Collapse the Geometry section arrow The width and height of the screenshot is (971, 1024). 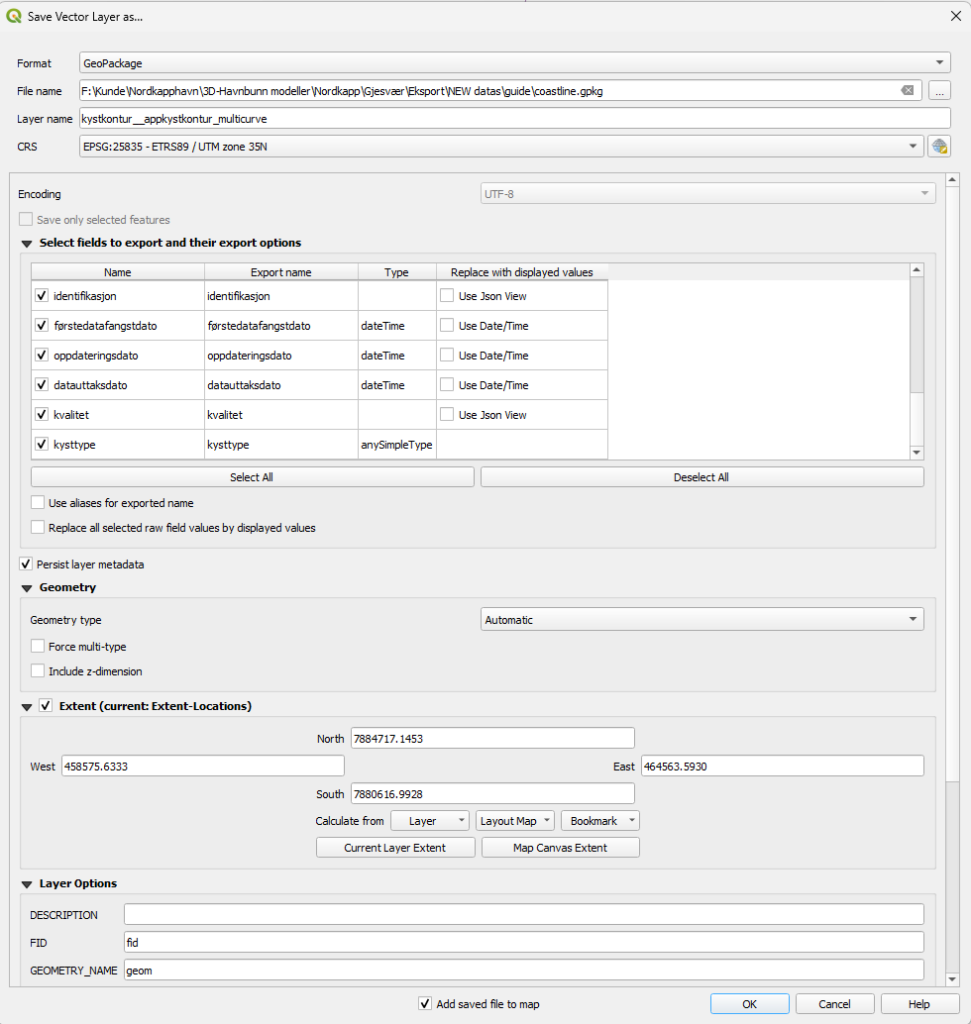pos(27,588)
